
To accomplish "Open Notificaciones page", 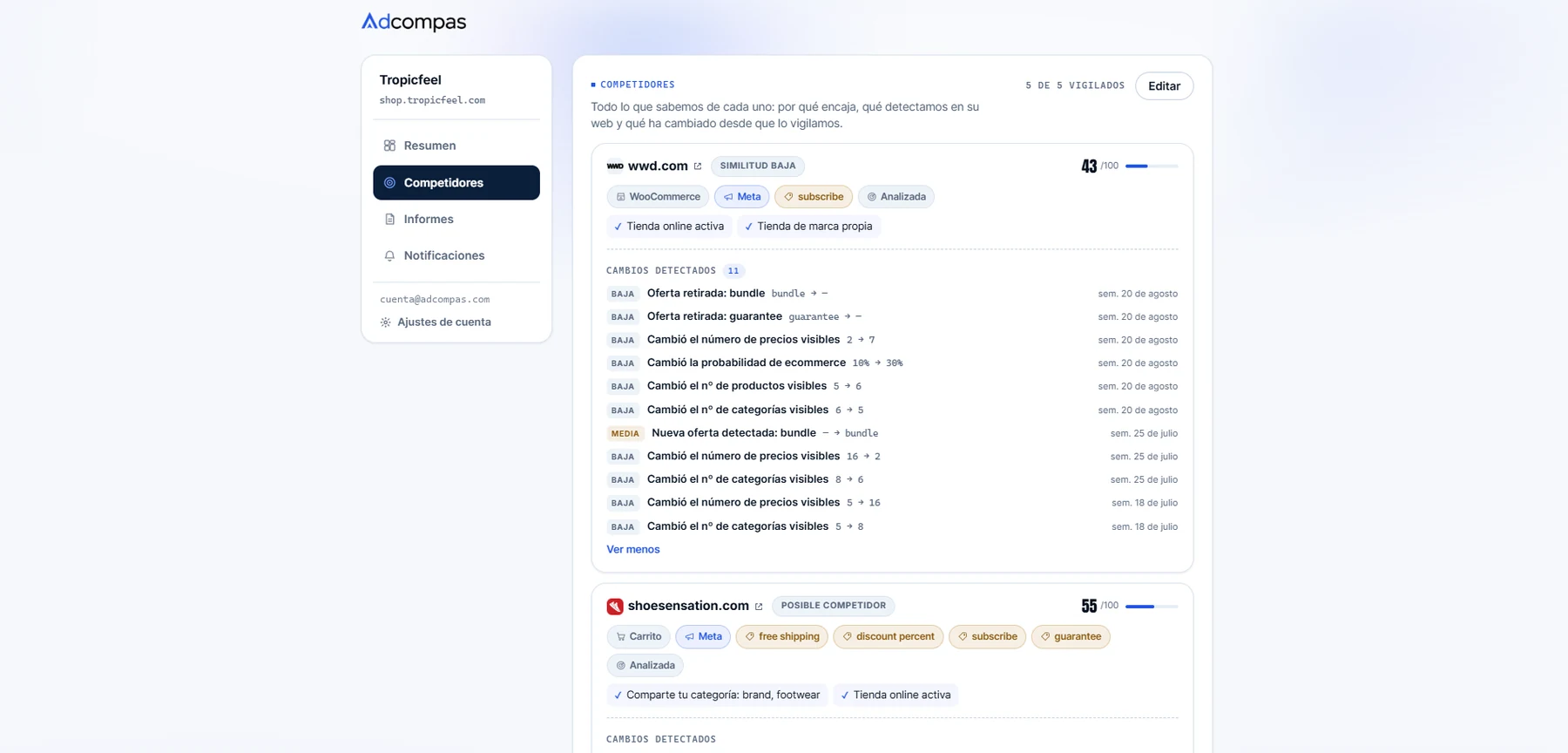I will (456, 256).
